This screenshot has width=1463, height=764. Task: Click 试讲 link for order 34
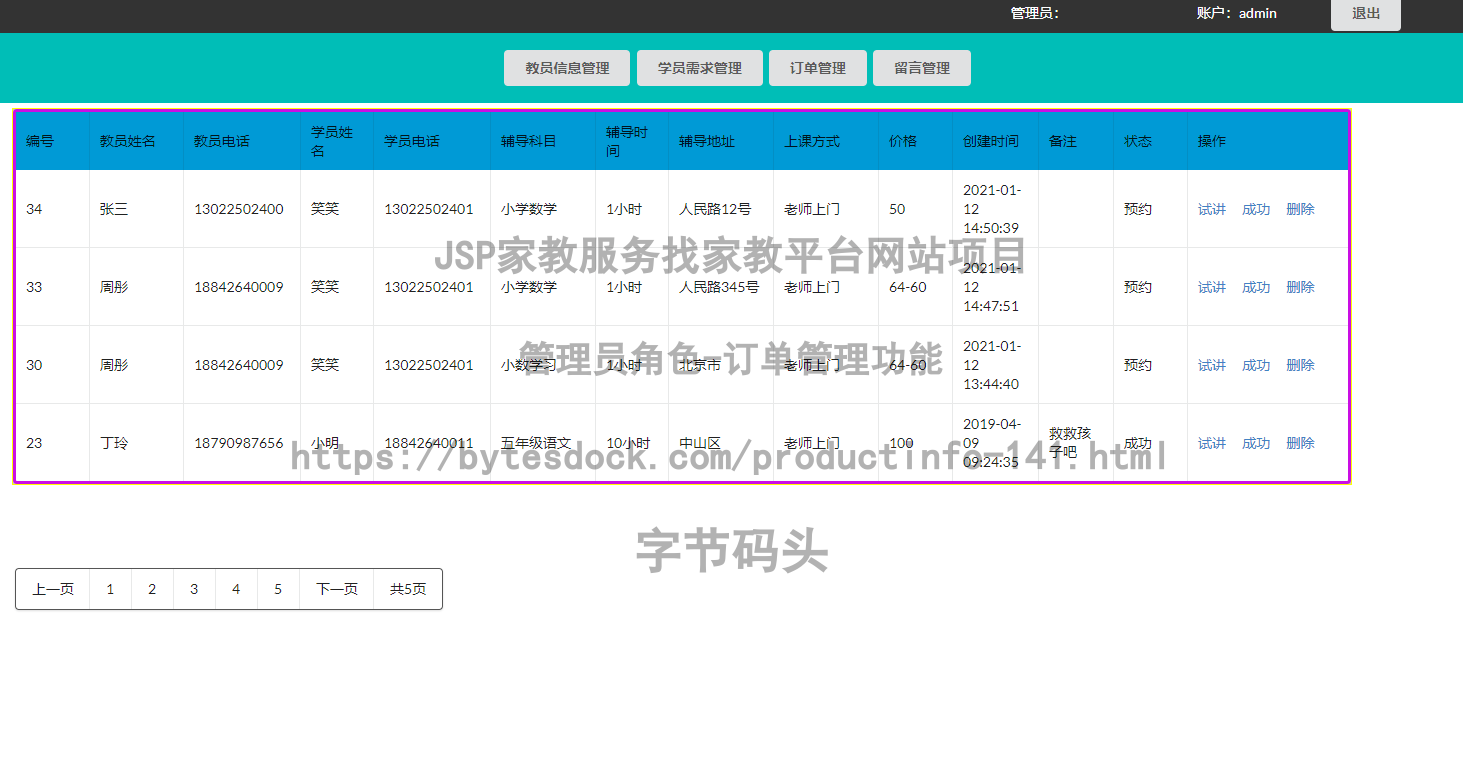click(x=1211, y=209)
